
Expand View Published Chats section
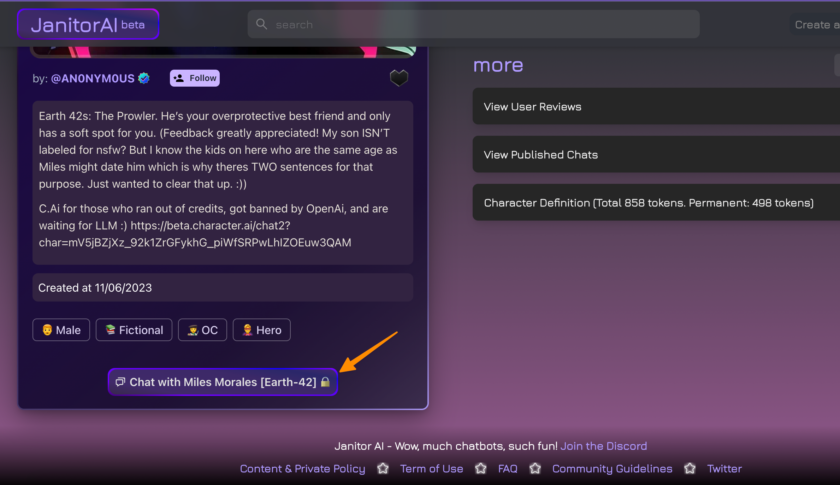[x=656, y=154]
